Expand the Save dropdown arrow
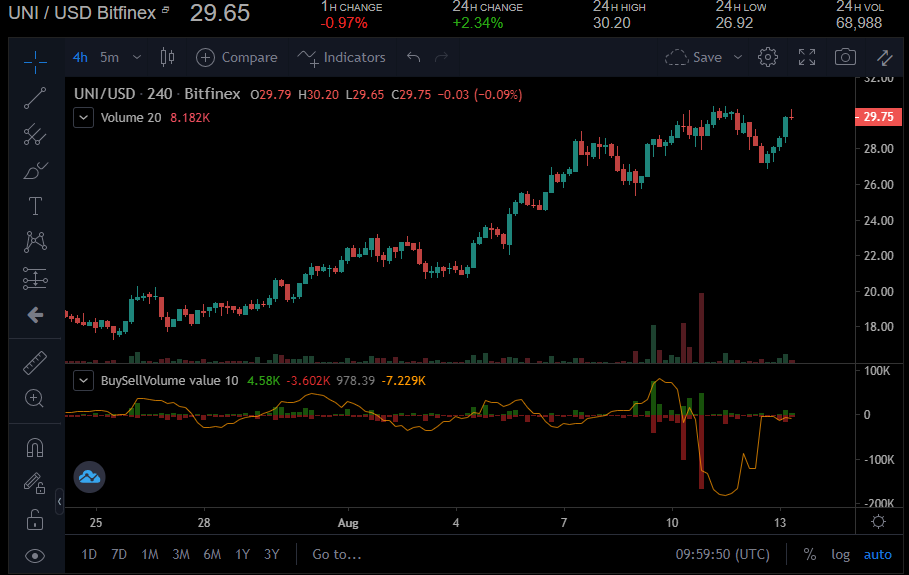This screenshot has height=575, width=909. (738, 57)
